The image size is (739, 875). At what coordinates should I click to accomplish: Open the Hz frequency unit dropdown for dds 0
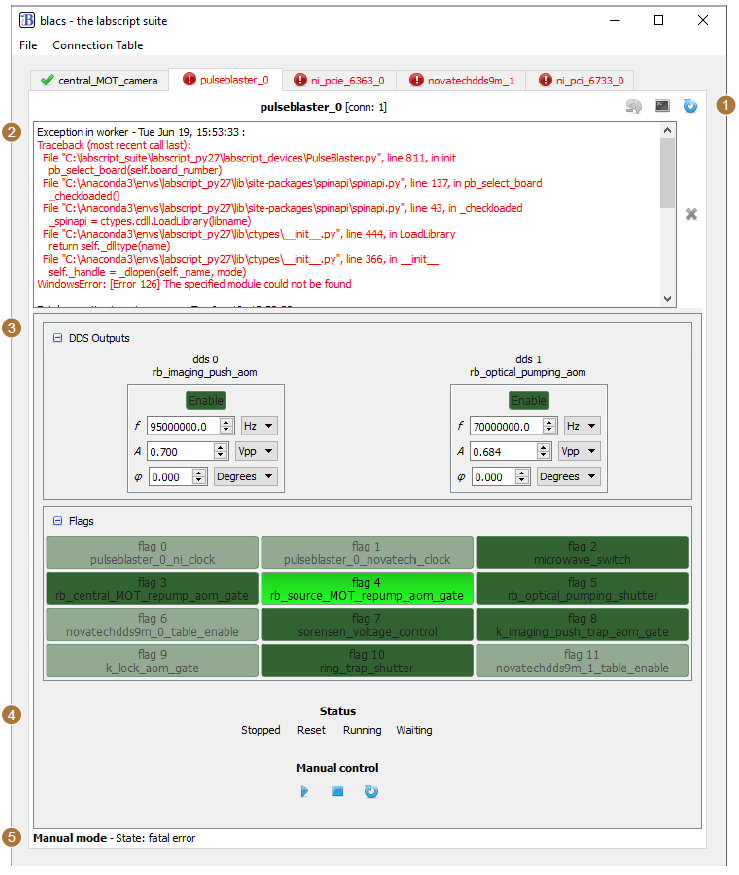tap(258, 426)
